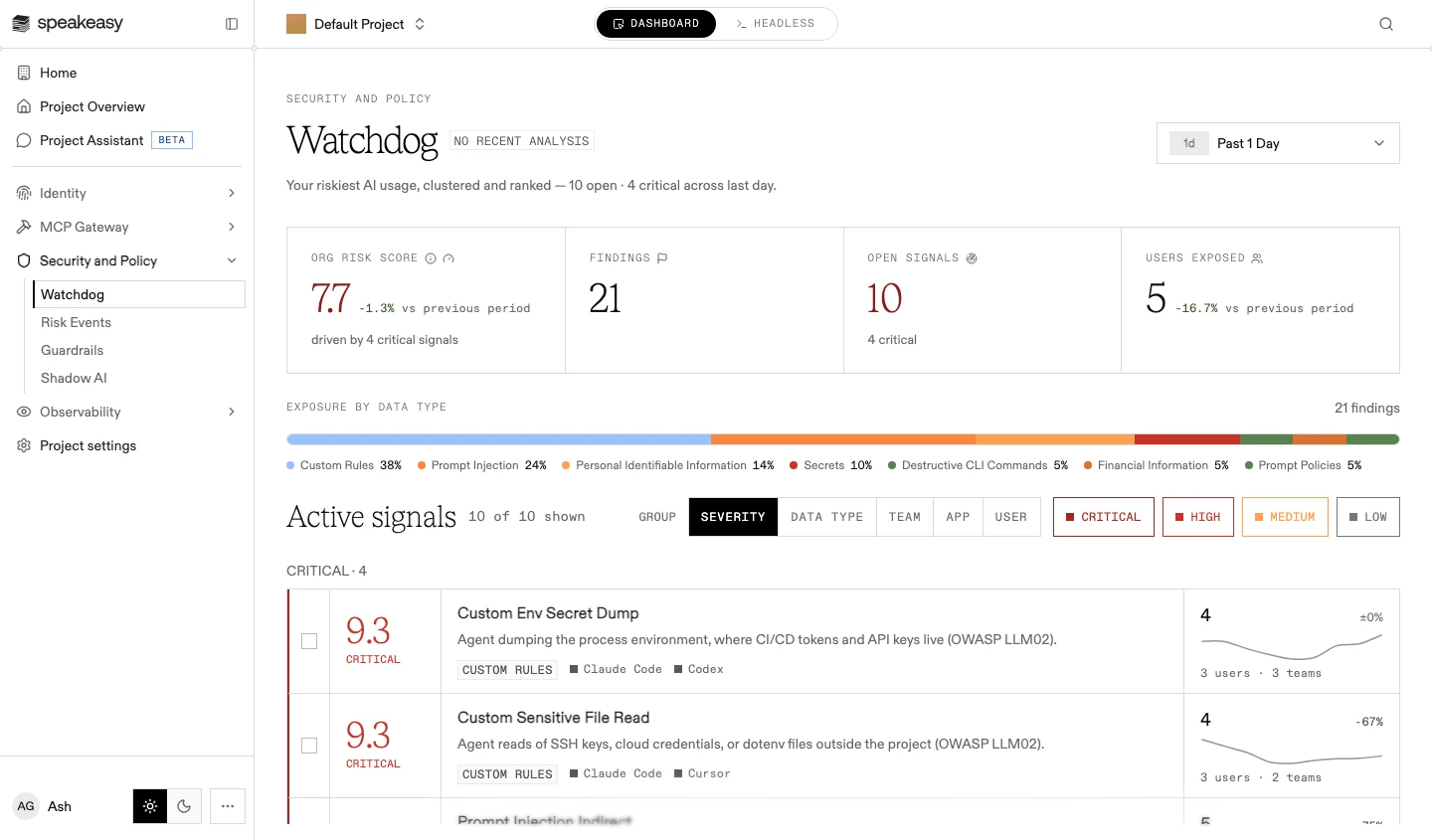Expand the MCP Gateway section chevron
The height and width of the screenshot is (840, 1432).
232,227
